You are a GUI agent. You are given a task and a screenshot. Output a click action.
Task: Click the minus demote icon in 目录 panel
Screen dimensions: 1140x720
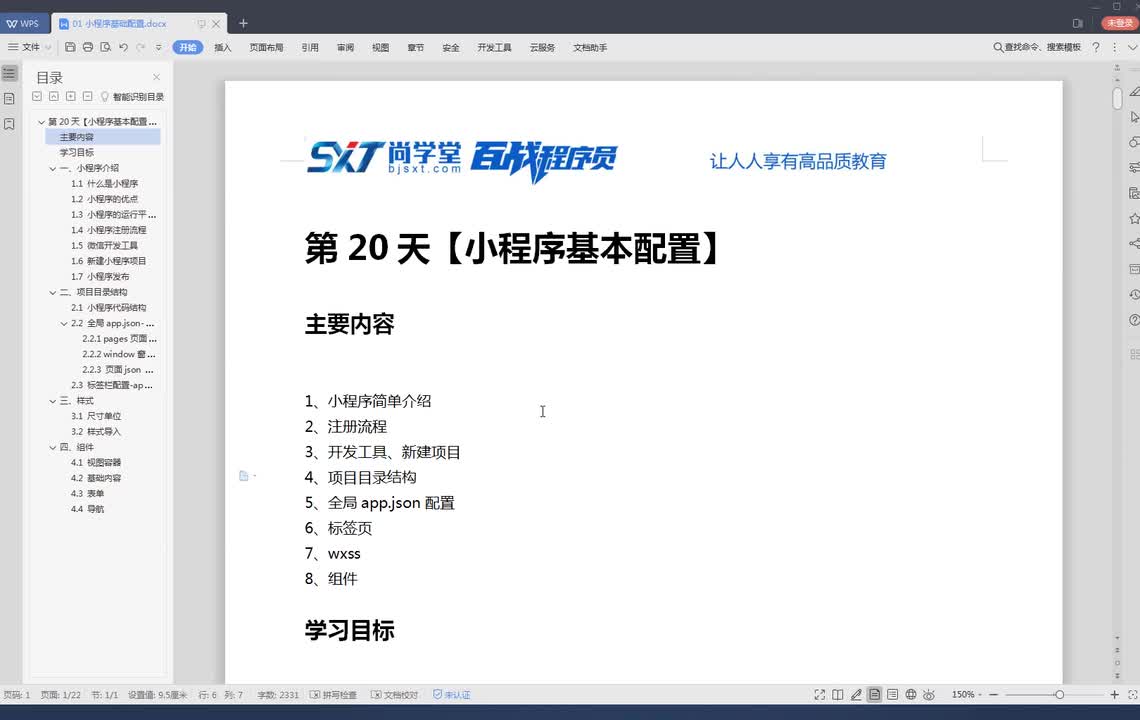click(x=87, y=96)
